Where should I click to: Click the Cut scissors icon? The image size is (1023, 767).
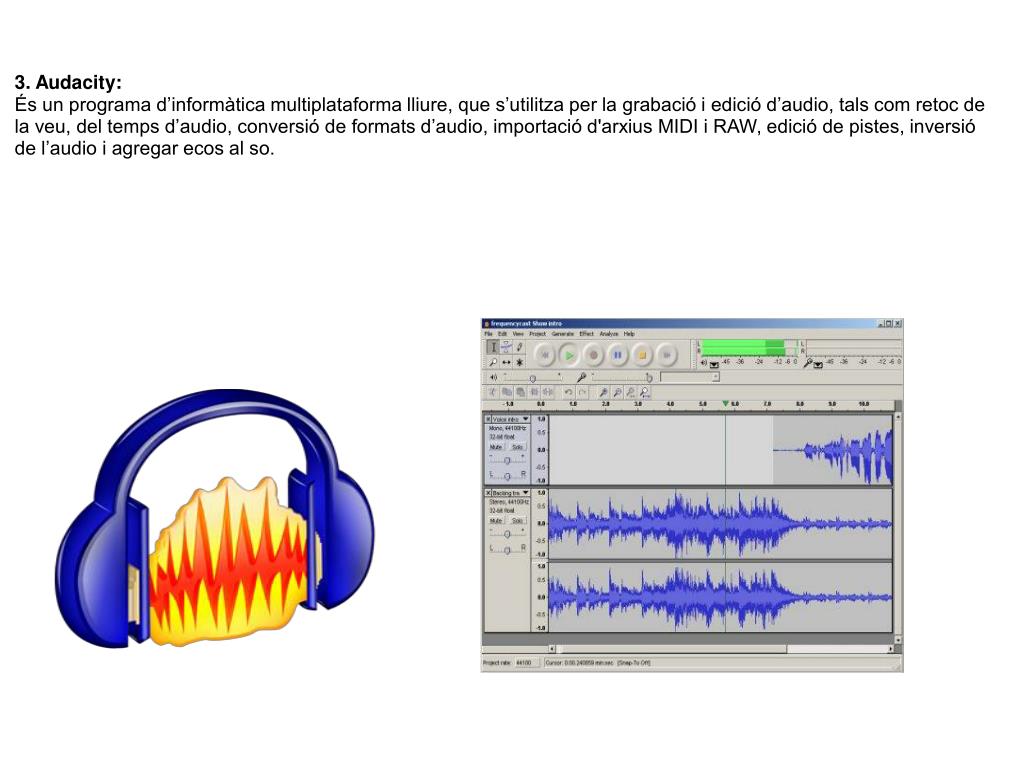493,392
